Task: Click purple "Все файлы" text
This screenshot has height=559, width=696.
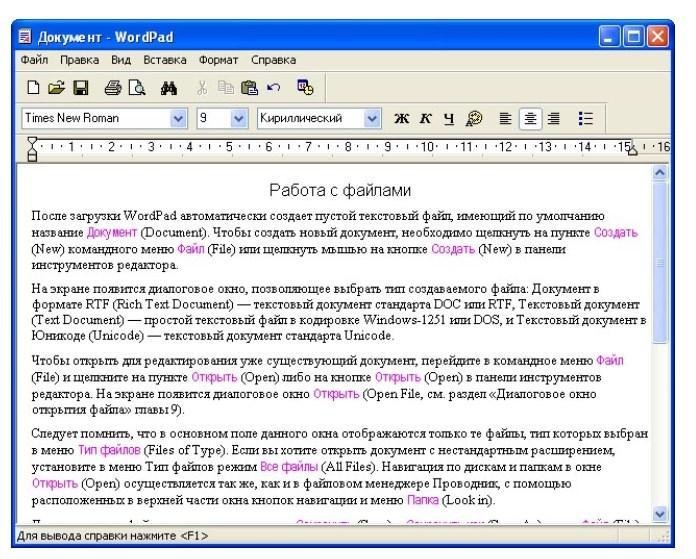Action: coord(289,467)
